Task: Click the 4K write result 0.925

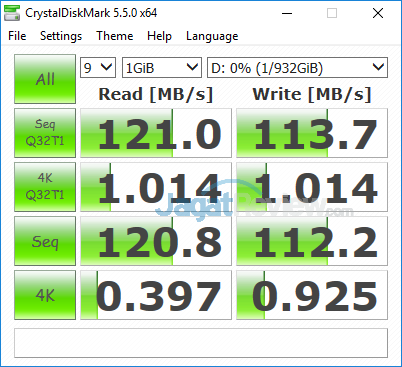Action: click(x=312, y=295)
